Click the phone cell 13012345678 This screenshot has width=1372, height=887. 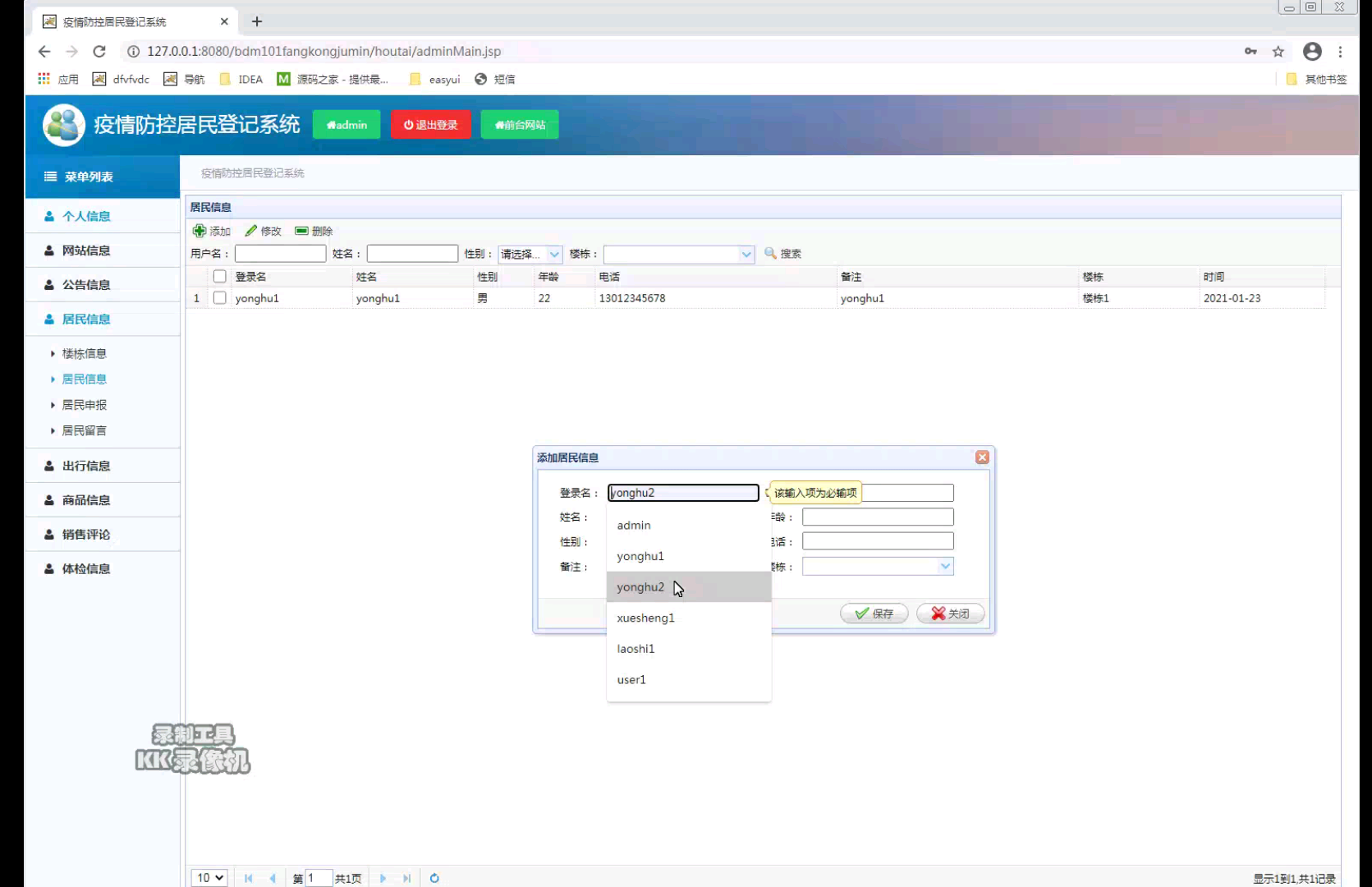click(x=632, y=298)
